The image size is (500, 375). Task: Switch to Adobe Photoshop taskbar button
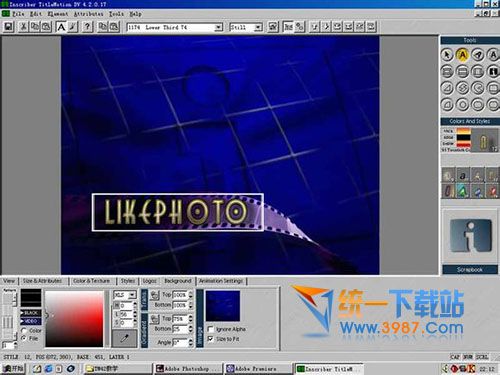188,369
